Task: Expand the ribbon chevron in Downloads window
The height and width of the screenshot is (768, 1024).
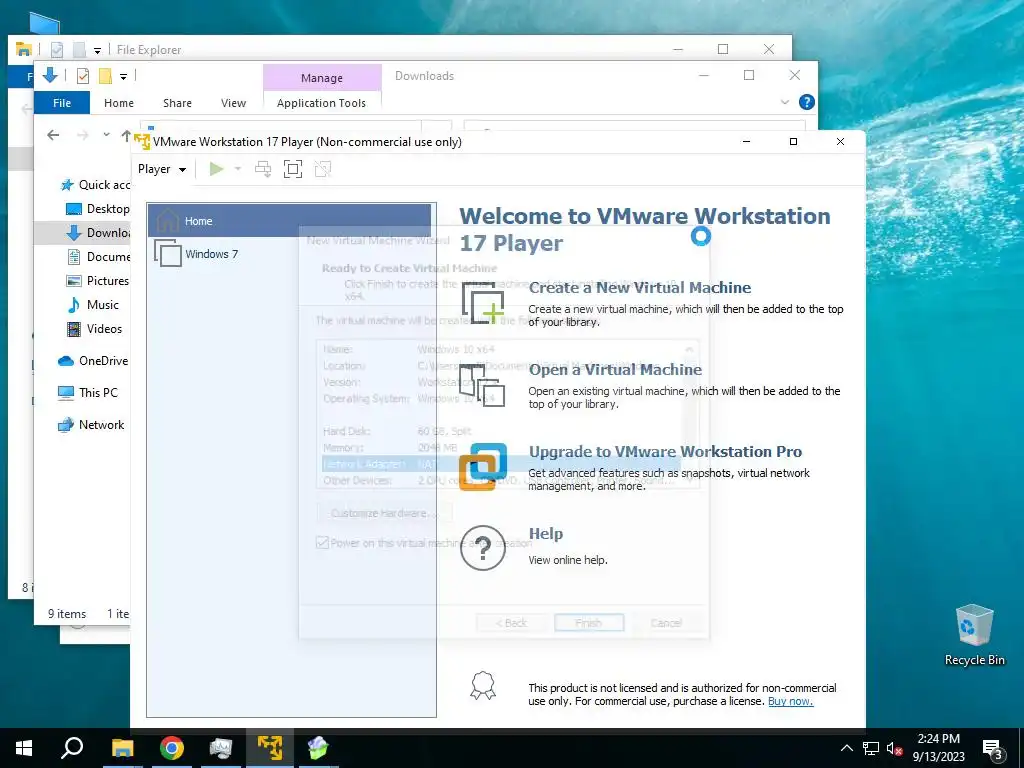Action: (785, 103)
